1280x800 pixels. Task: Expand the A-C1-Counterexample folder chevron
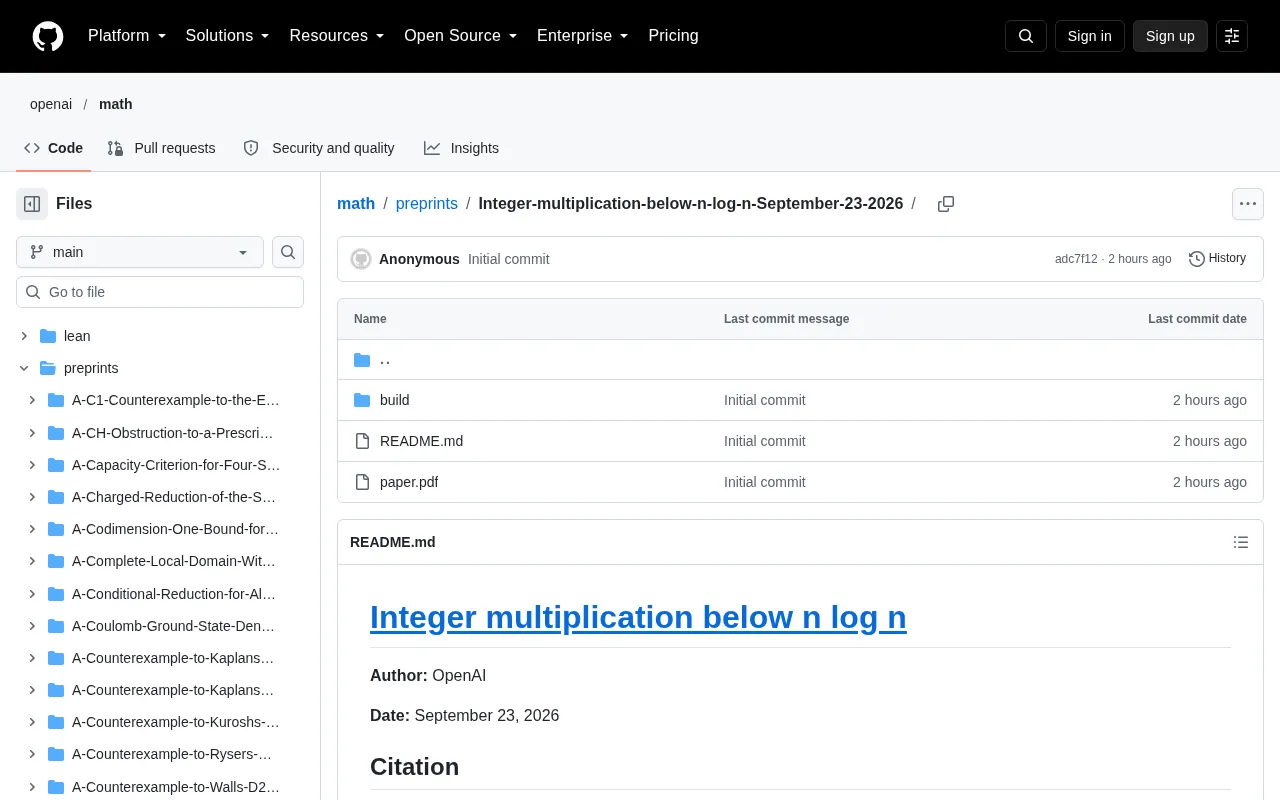pyautogui.click(x=32, y=400)
